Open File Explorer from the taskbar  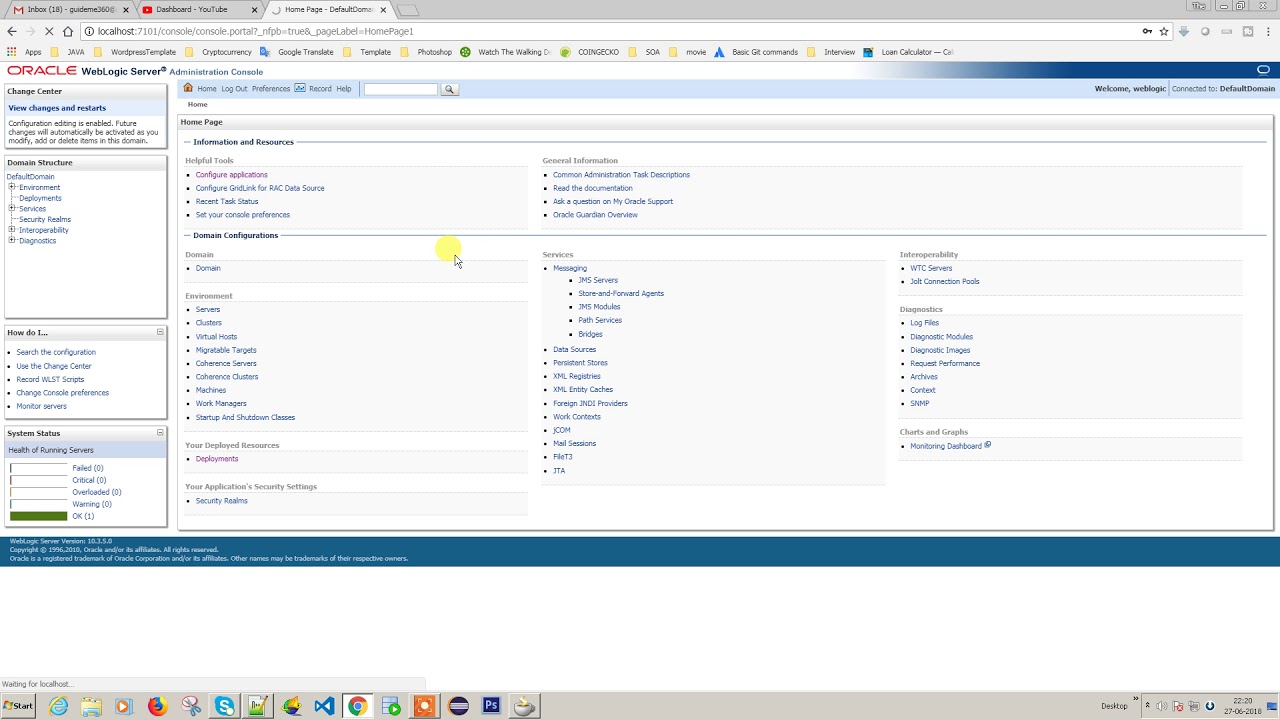pyautogui.click(x=91, y=706)
